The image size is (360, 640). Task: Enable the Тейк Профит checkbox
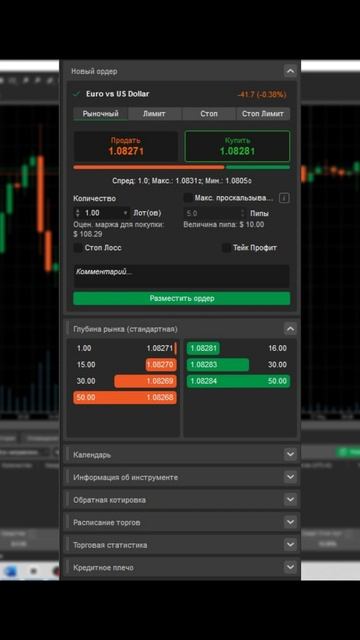click(x=226, y=248)
